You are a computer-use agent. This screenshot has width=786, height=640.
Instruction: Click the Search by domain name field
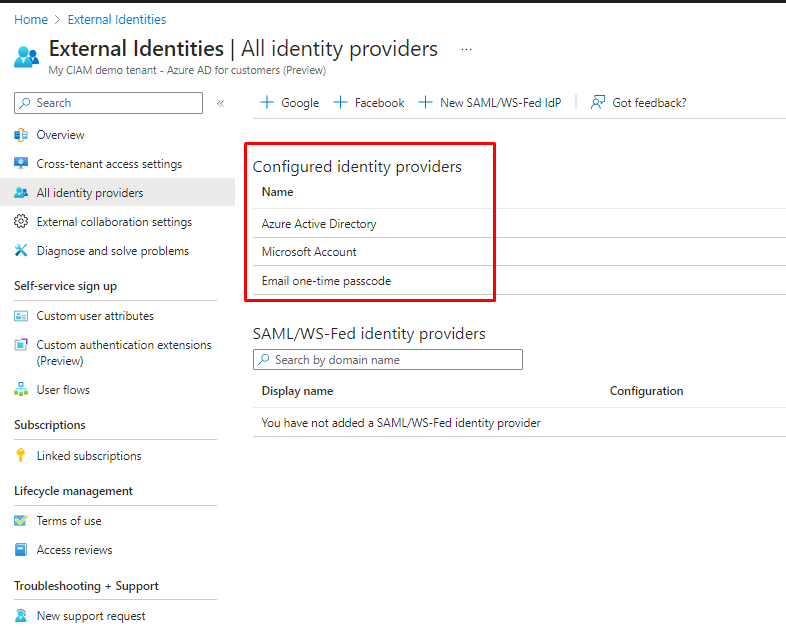pyautogui.click(x=388, y=360)
